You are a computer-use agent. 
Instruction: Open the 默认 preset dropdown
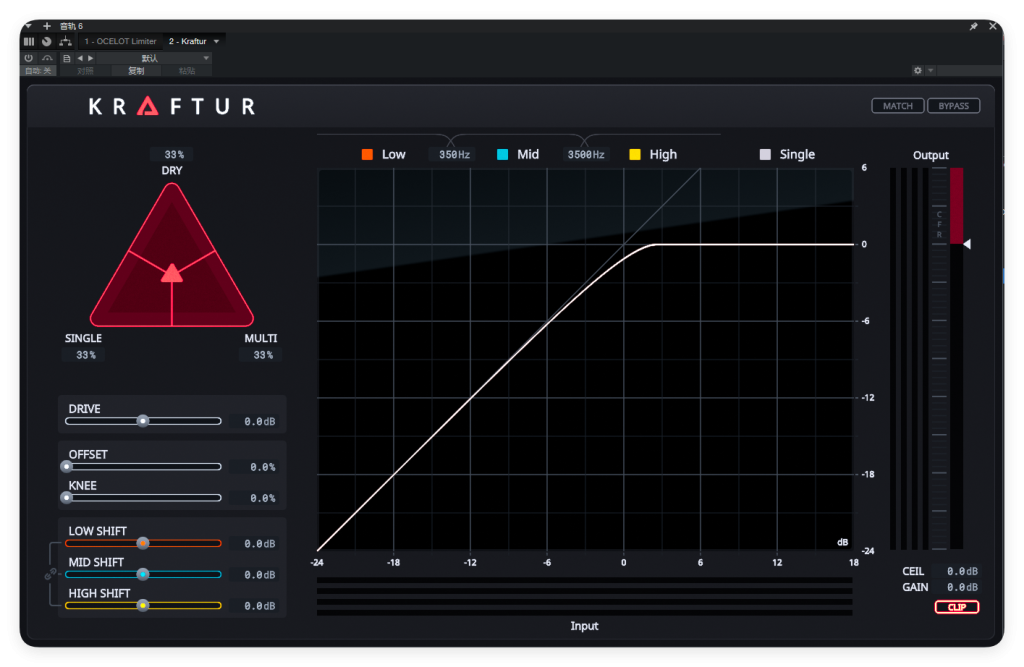(x=153, y=58)
